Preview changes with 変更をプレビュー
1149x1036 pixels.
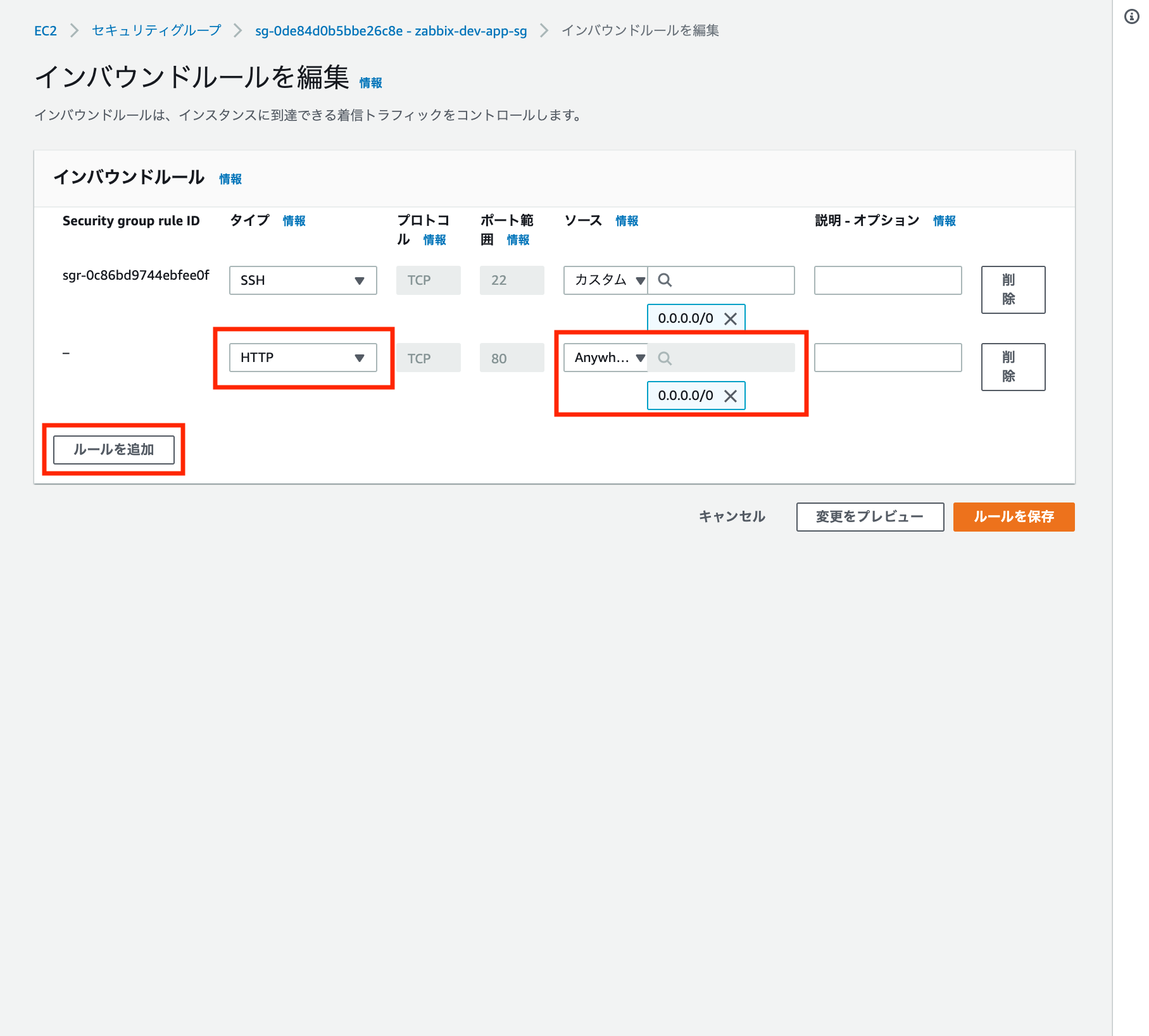pyautogui.click(x=870, y=517)
